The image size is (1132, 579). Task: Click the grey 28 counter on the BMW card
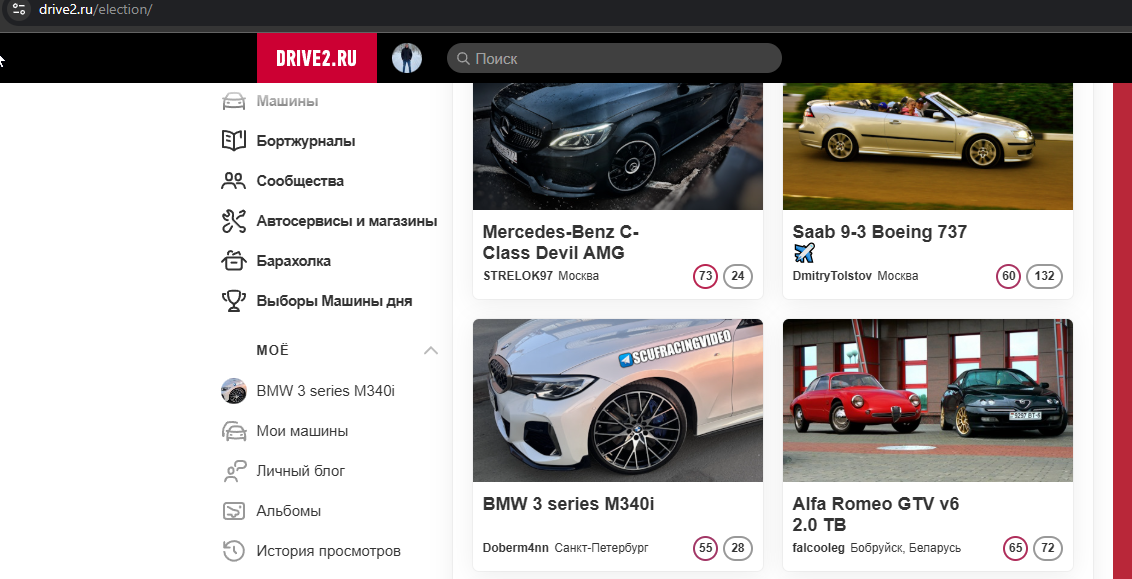click(738, 549)
